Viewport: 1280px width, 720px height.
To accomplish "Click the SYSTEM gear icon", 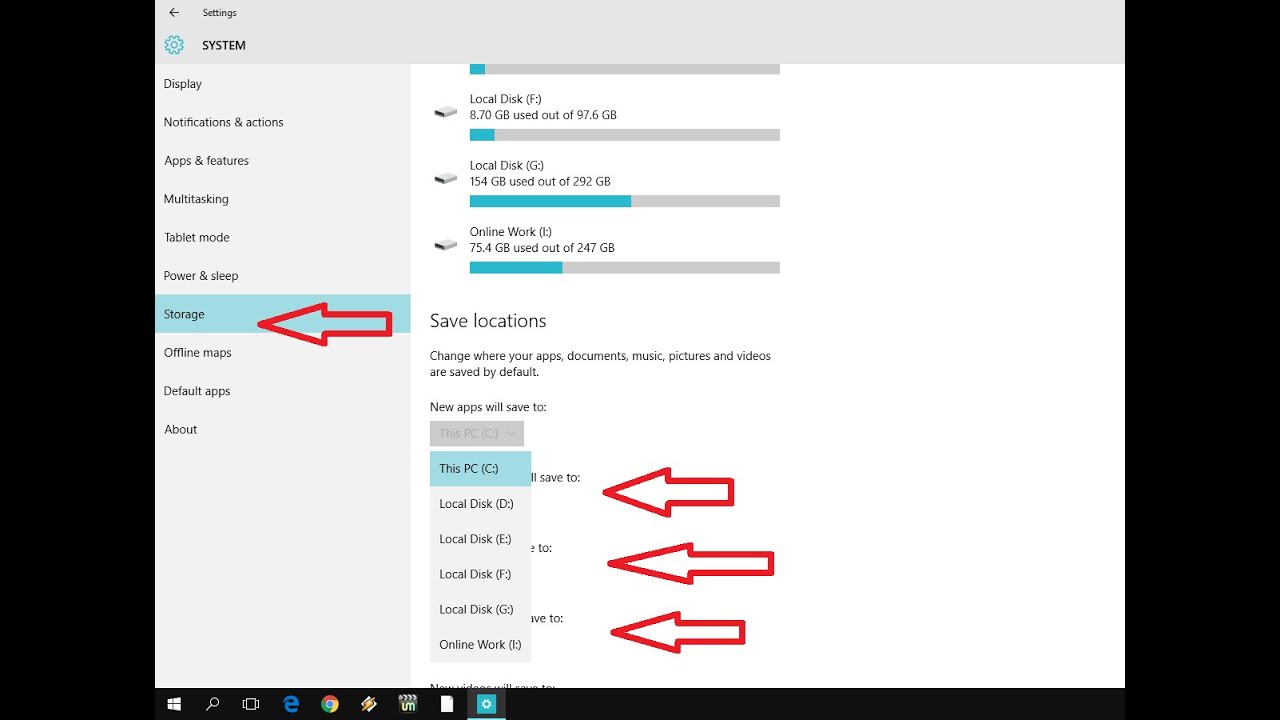I will click(174, 45).
